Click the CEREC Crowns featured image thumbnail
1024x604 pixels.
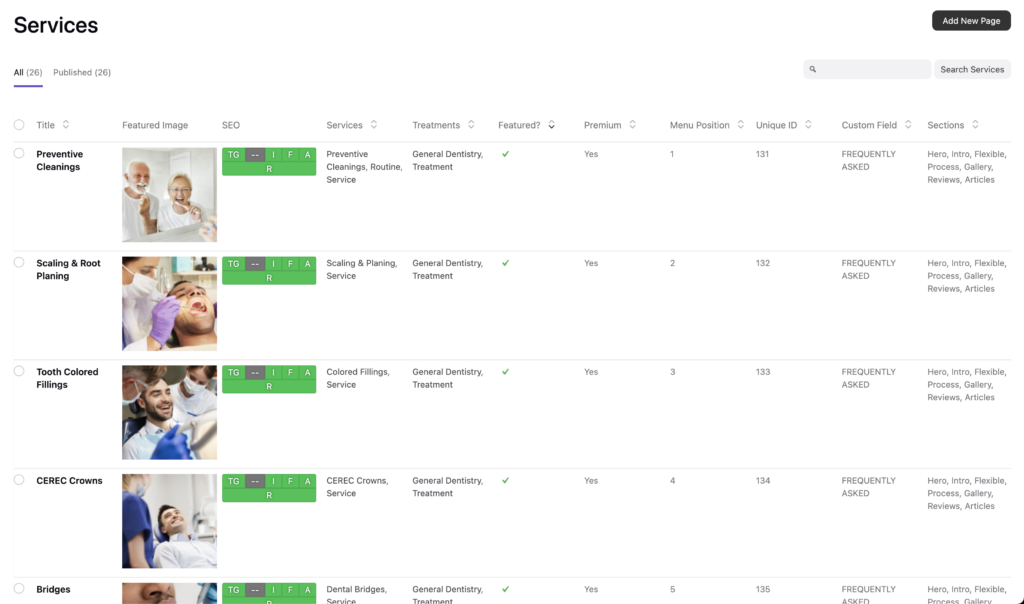coord(169,521)
